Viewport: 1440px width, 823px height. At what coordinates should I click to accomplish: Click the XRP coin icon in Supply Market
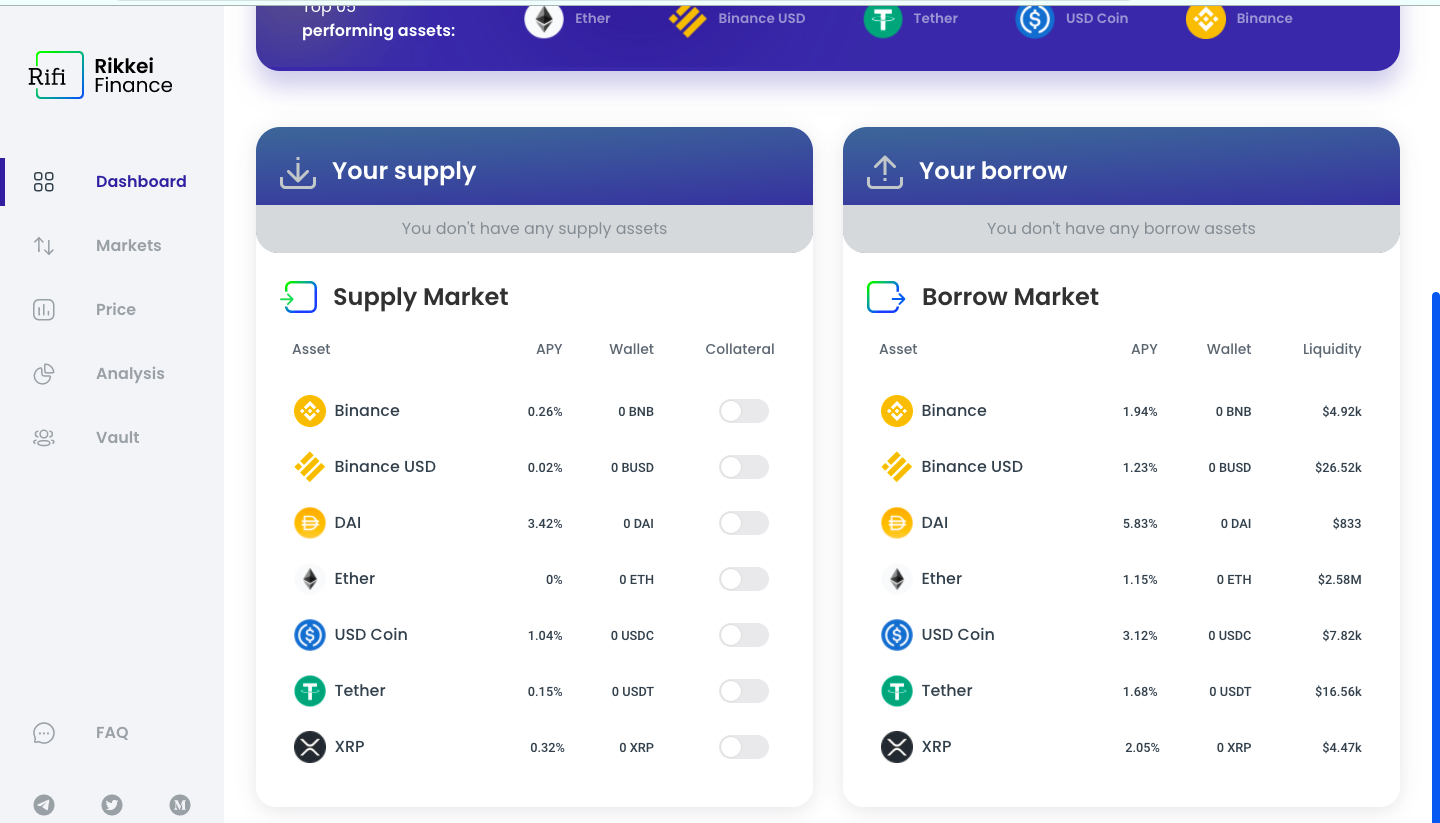click(310, 747)
